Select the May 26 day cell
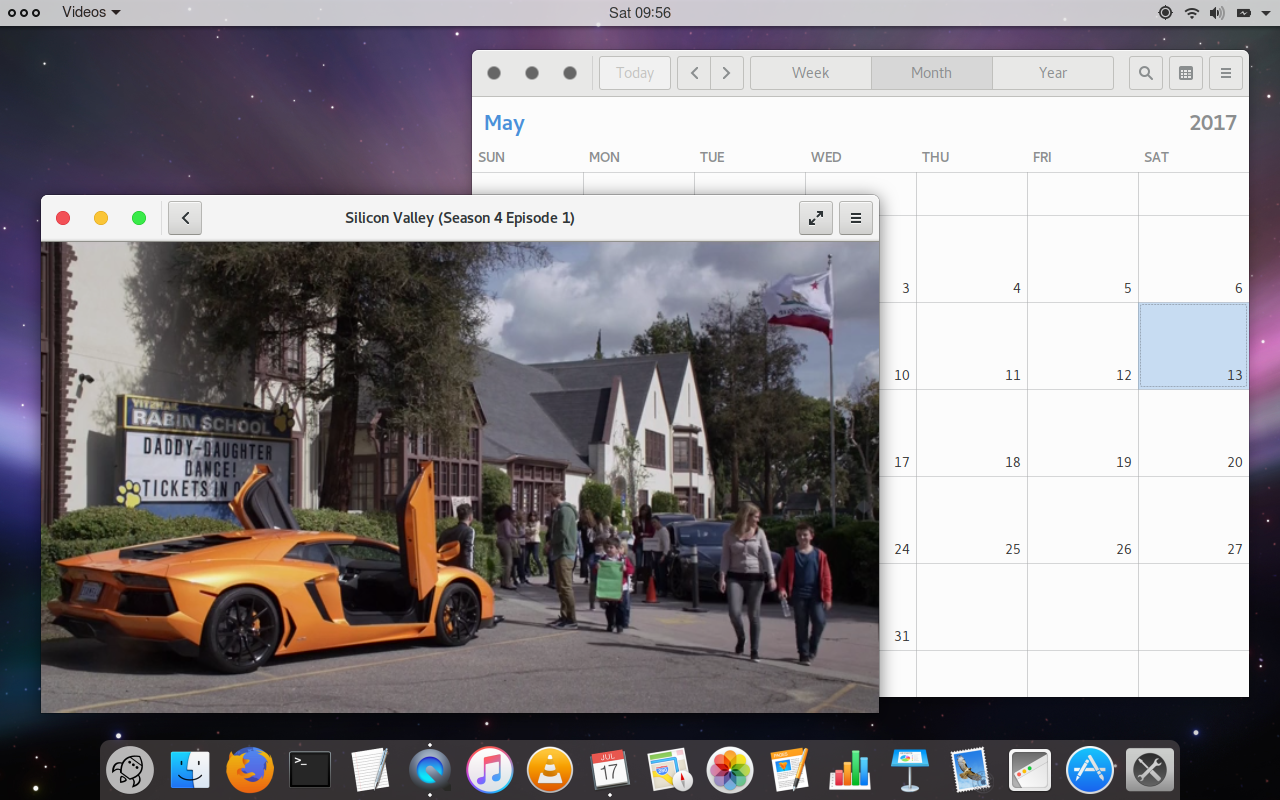1280x800 pixels. click(x=1083, y=520)
